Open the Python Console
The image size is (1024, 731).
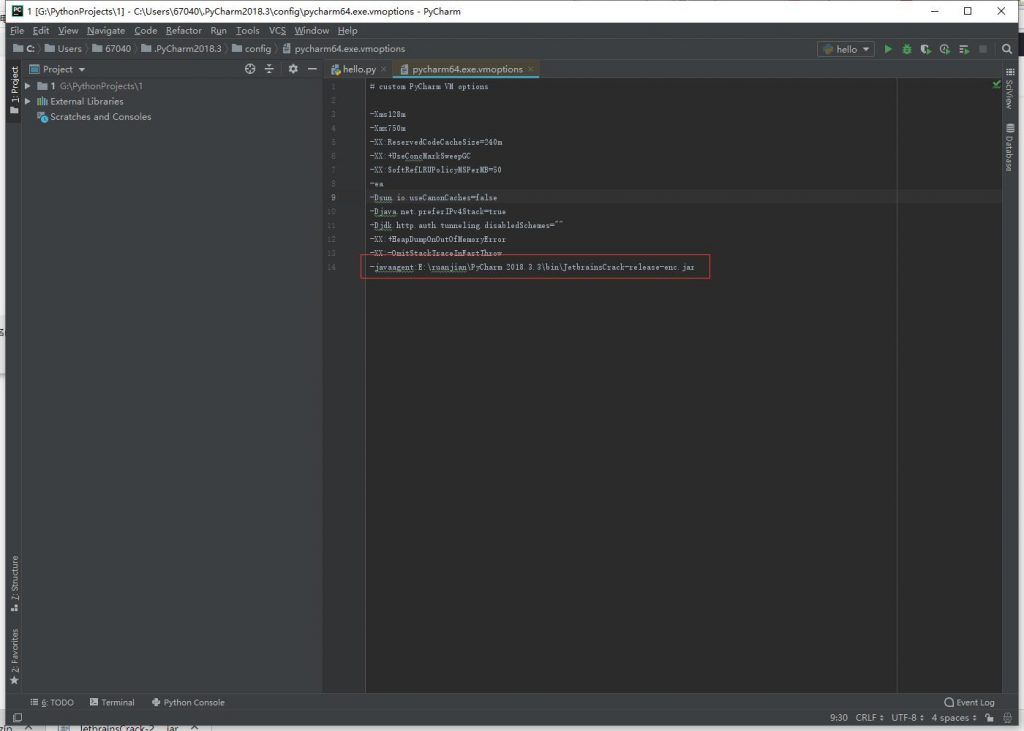pyautogui.click(x=188, y=702)
